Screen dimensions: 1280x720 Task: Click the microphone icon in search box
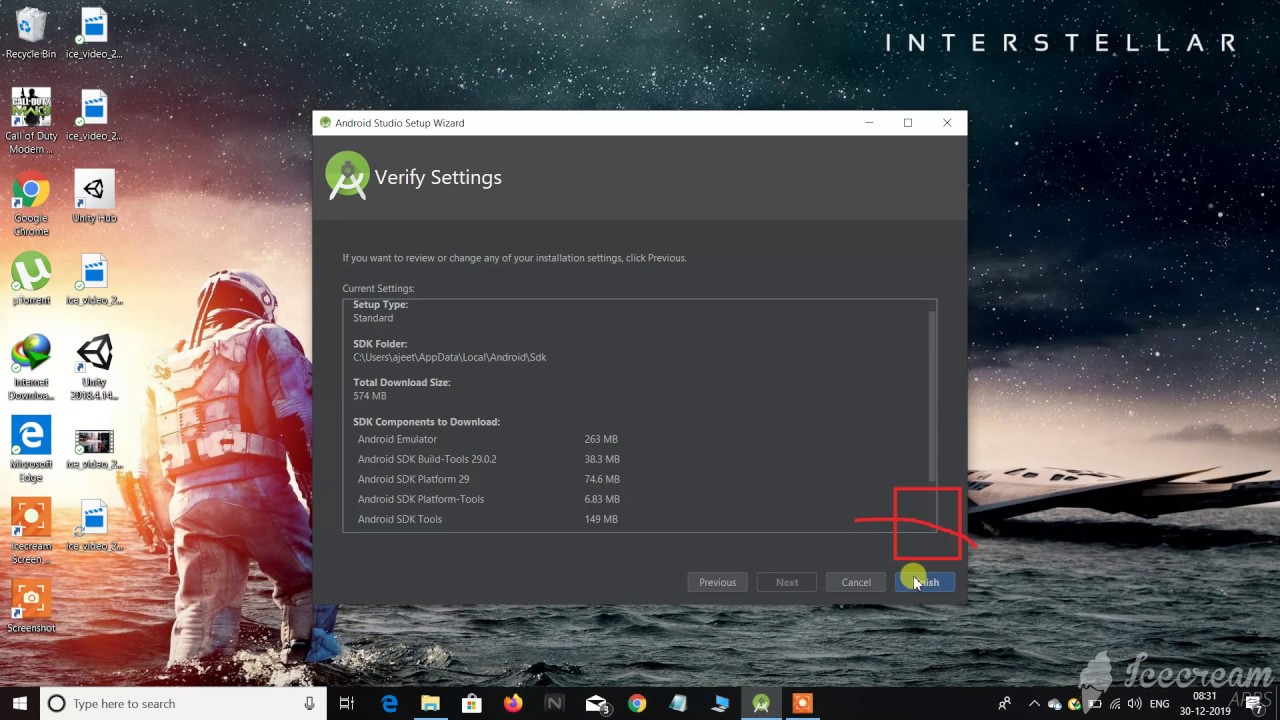(309, 703)
